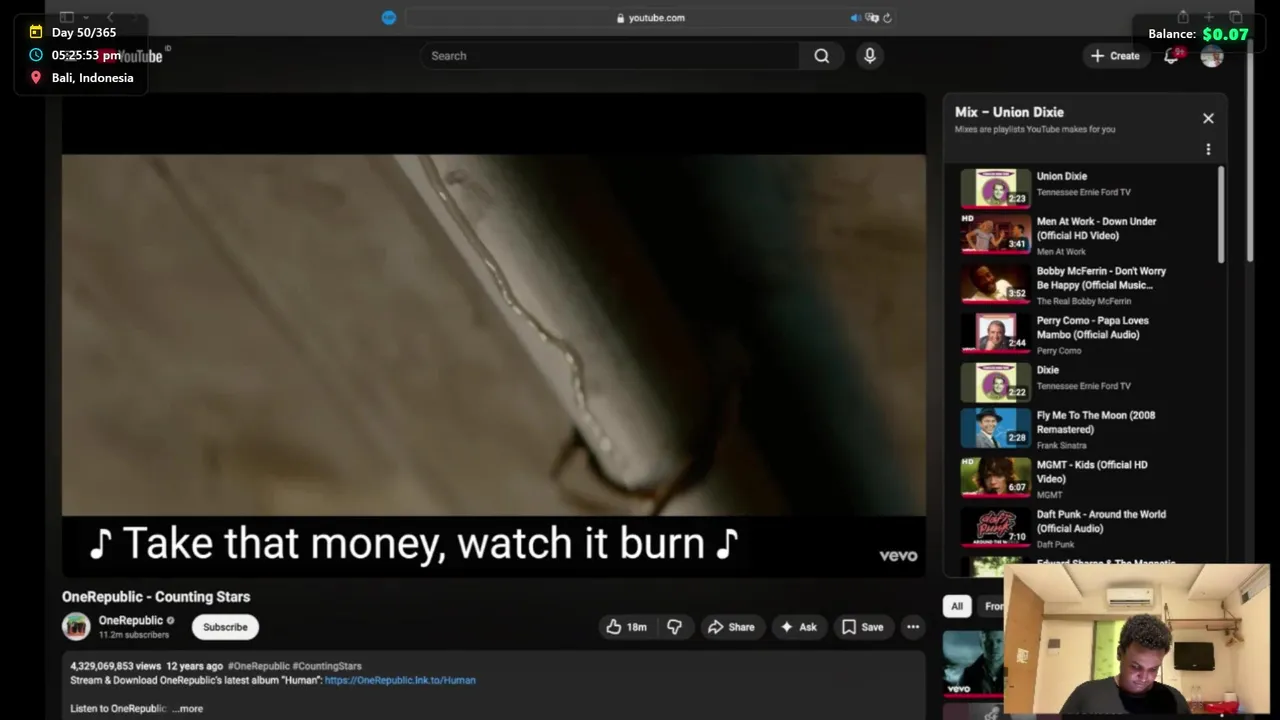Open browser share icon
The height and width of the screenshot is (720, 1280).
coord(1183,17)
